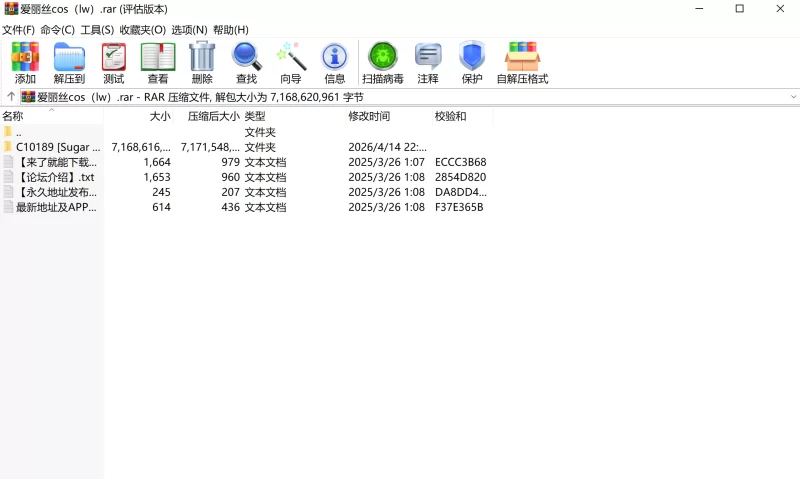Close the WinRAR window
The image size is (800, 479).
coord(780,9)
